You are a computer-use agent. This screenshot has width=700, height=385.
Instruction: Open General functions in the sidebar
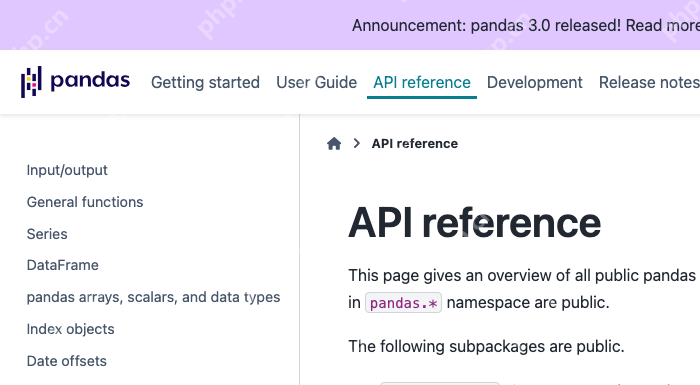85,202
